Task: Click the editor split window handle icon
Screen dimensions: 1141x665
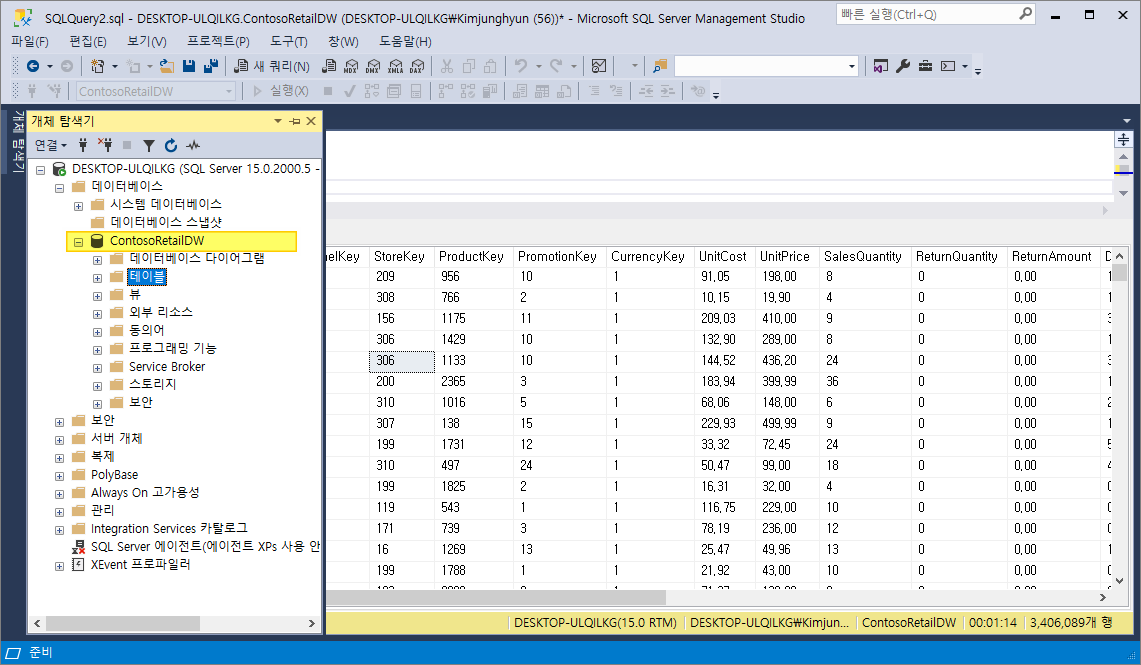Action: (1123, 139)
